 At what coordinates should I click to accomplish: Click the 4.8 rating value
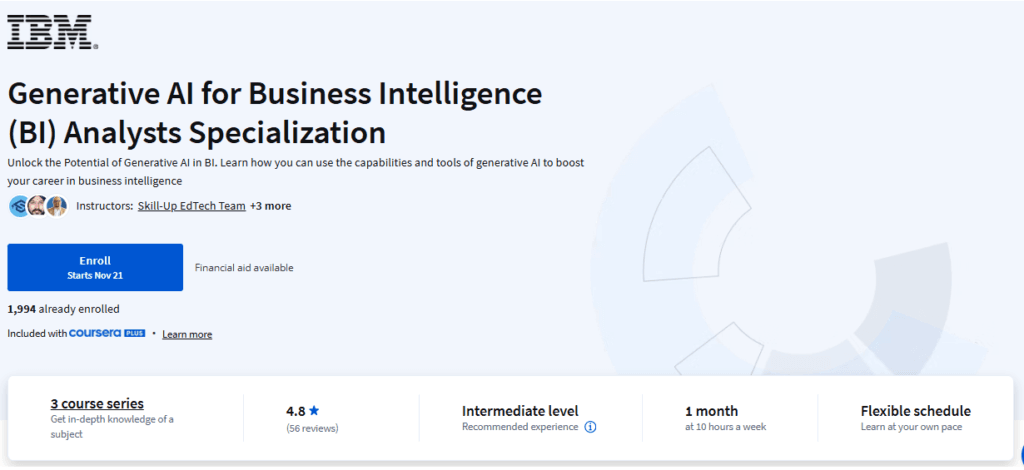click(295, 411)
